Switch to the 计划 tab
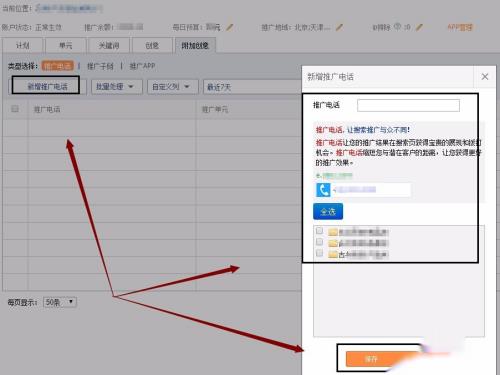 pyautogui.click(x=23, y=46)
